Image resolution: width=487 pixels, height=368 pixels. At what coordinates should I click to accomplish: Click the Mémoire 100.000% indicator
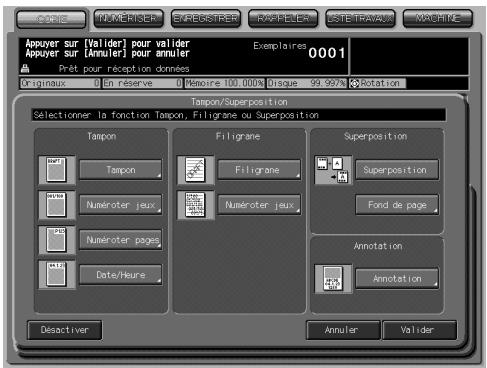click(x=225, y=83)
